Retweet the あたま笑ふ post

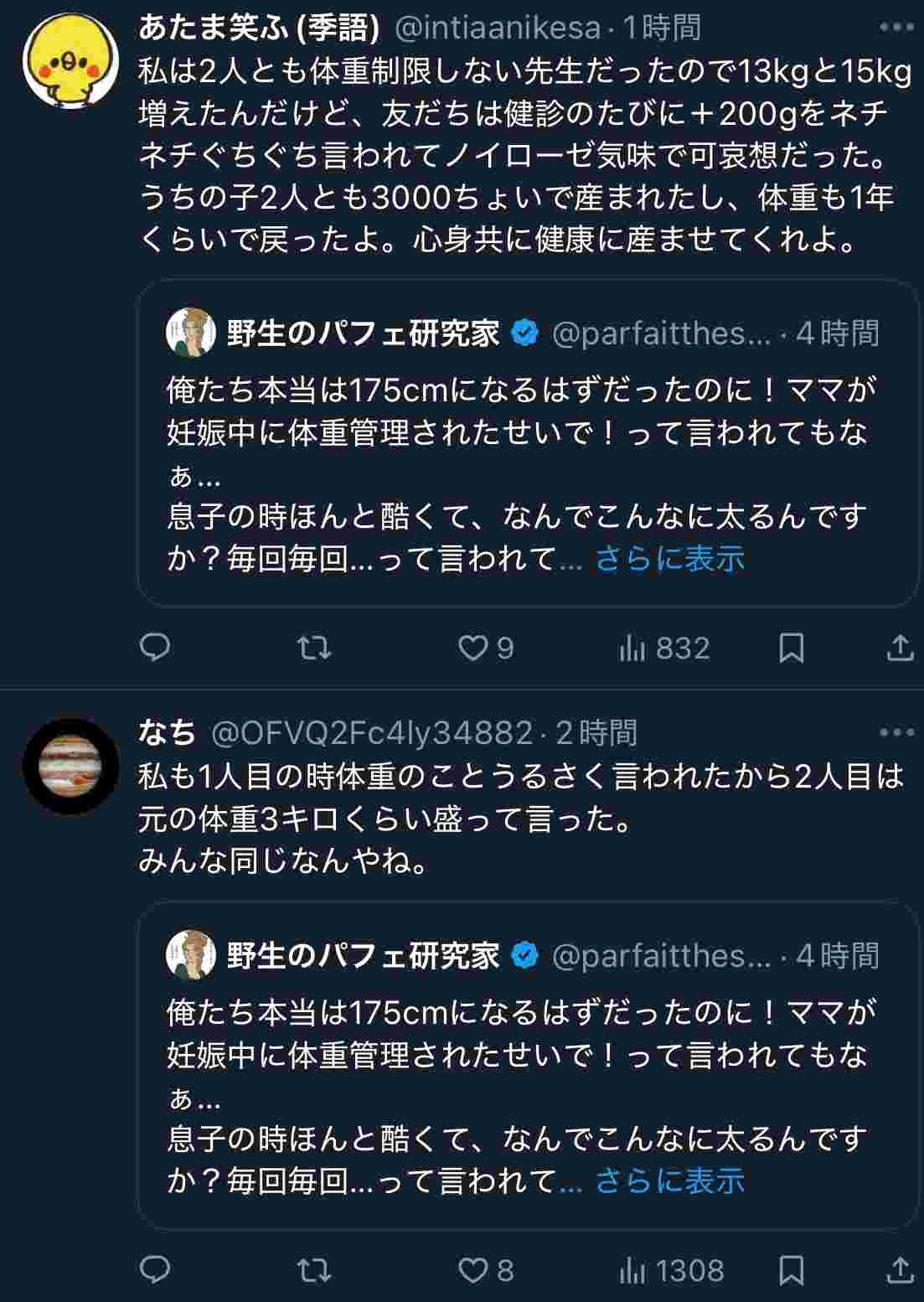click(315, 648)
